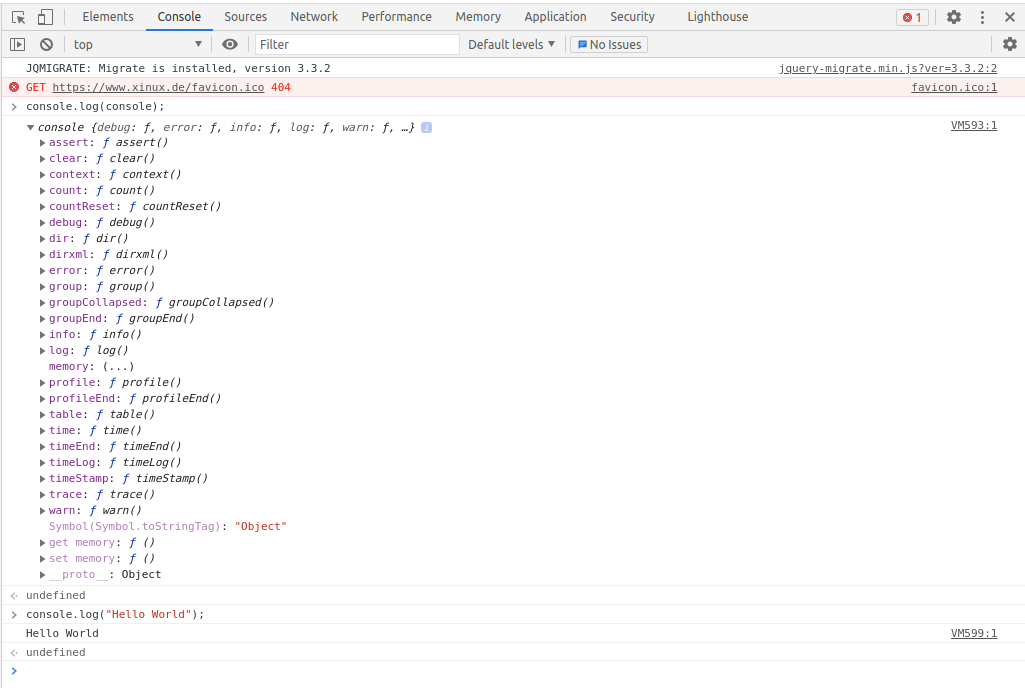
Task: Clear the console with the clear icon
Action: (x=46, y=44)
